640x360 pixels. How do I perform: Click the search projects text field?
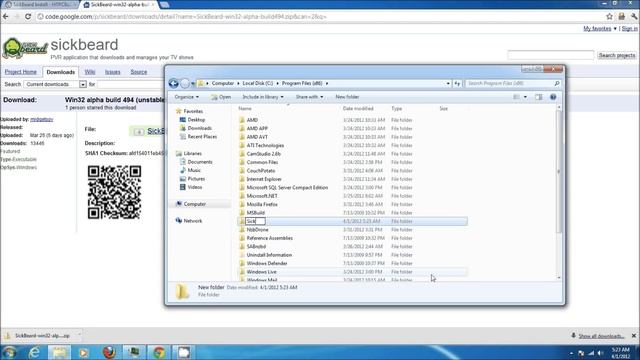pyautogui.click(x=551, y=55)
